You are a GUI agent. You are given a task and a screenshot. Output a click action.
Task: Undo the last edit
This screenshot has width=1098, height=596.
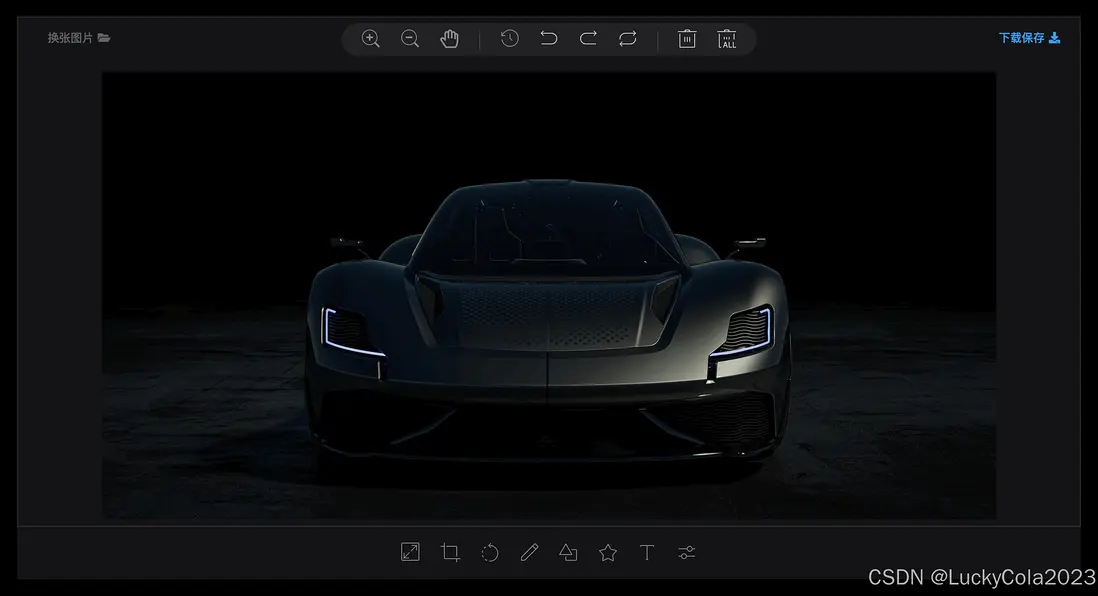549,39
